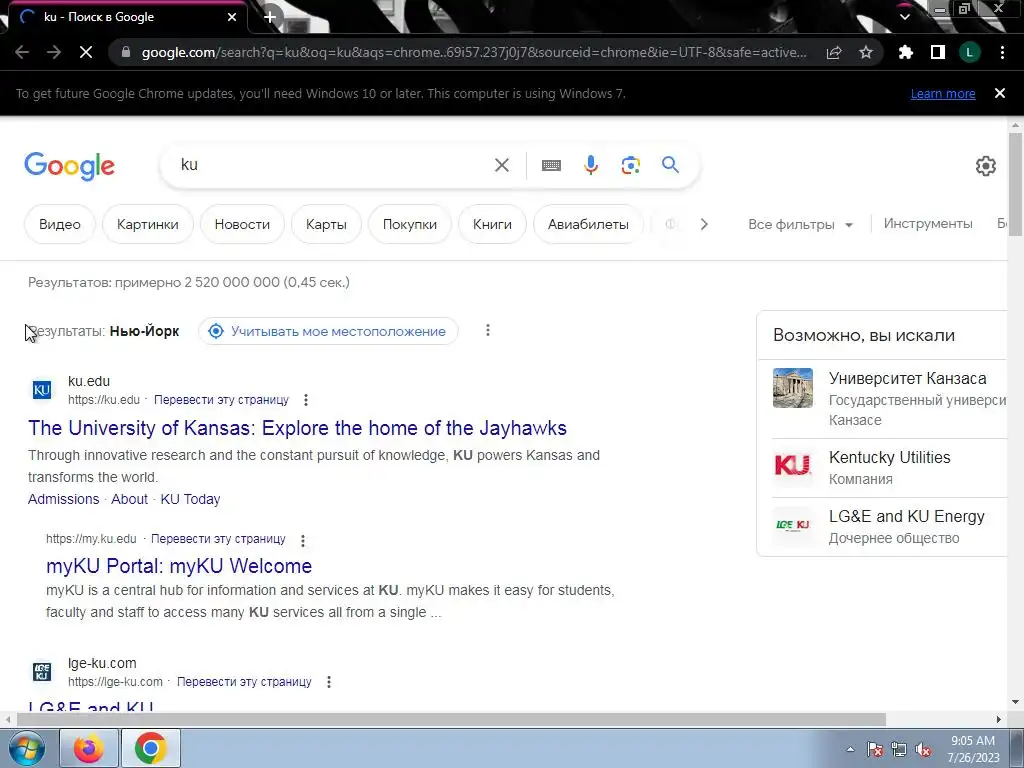Image resolution: width=1024 pixels, height=768 pixels.
Task: Open the Университет Канзаса suggestion thumbnail
Action: point(793,388)
